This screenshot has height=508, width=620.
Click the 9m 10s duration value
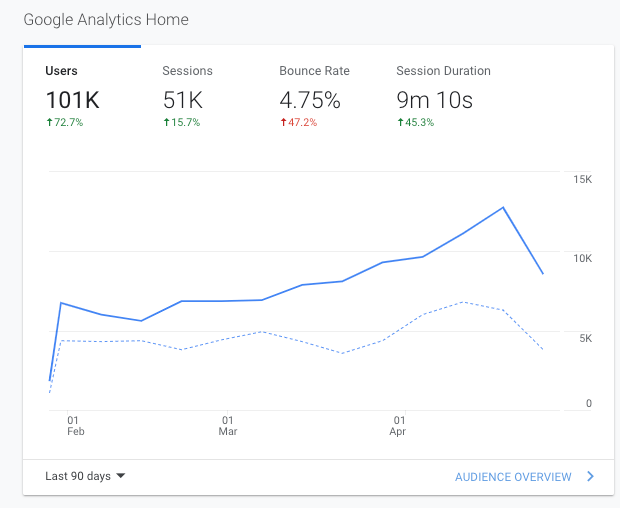coord(435,100)
